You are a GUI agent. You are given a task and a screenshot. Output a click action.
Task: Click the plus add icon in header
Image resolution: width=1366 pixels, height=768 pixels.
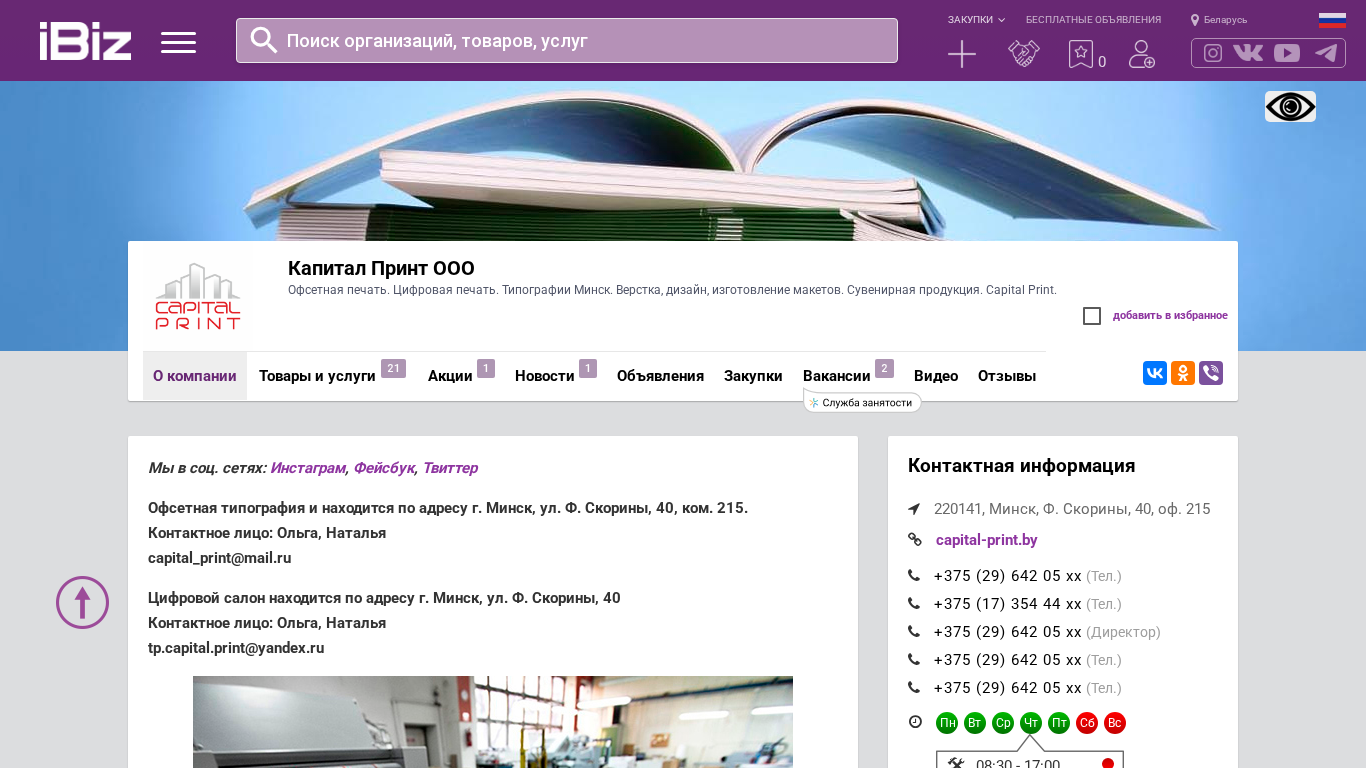(961, 54)
